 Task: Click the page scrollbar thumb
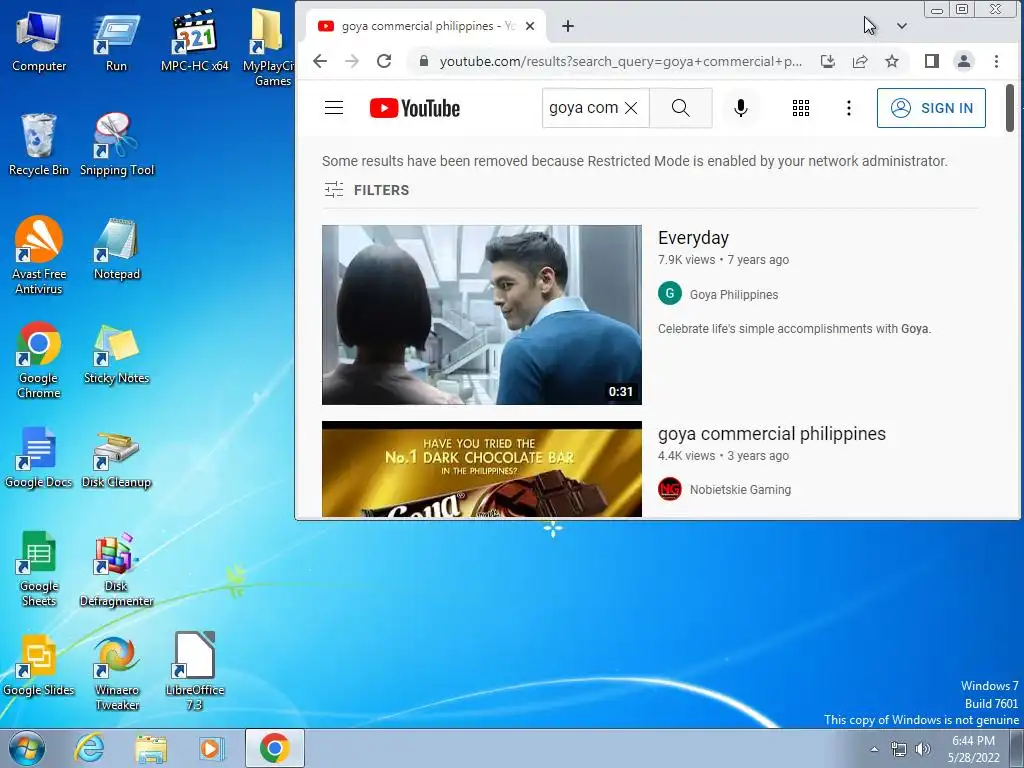coord(1010,108)
